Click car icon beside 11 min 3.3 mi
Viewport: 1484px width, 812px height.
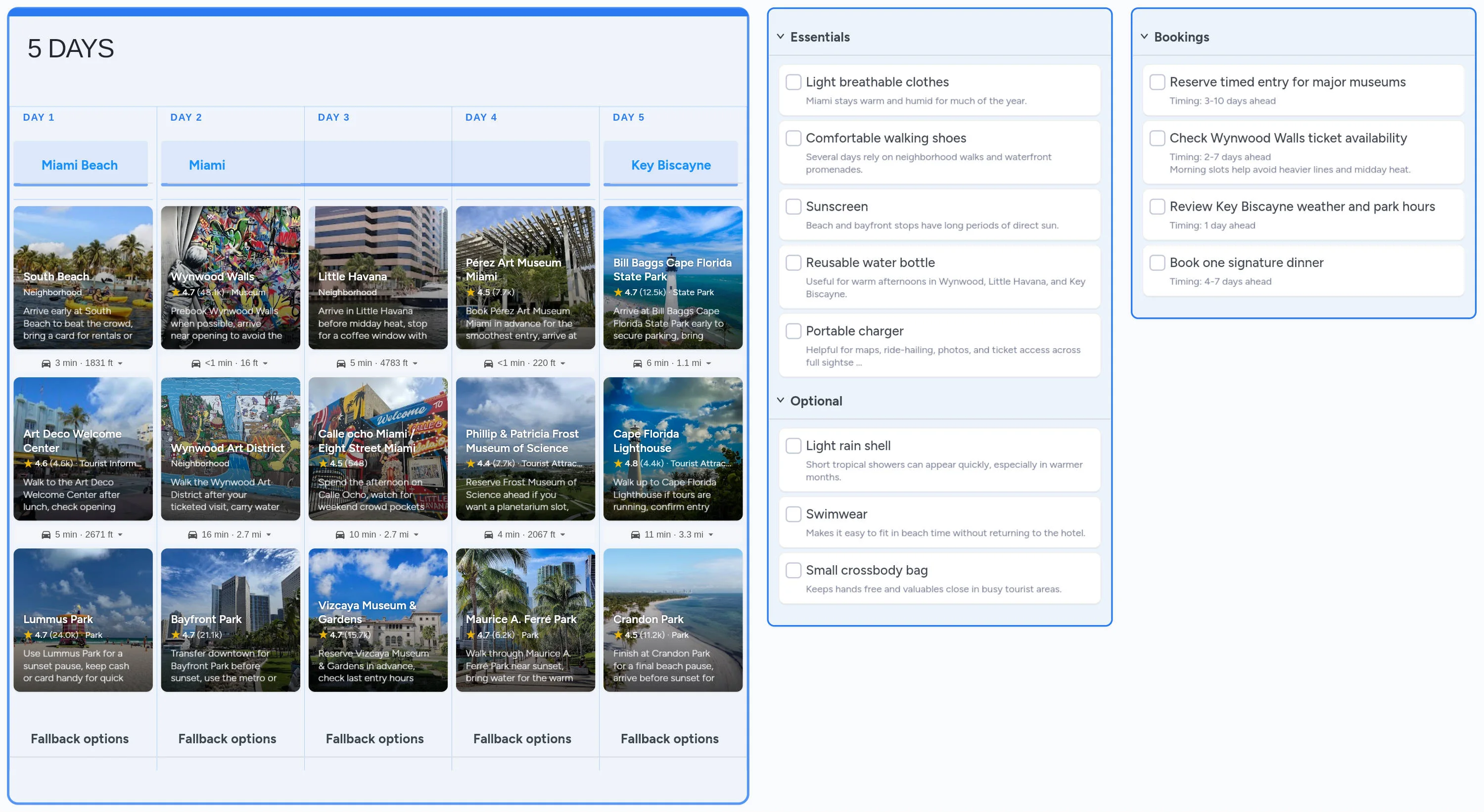click(636, 535)
